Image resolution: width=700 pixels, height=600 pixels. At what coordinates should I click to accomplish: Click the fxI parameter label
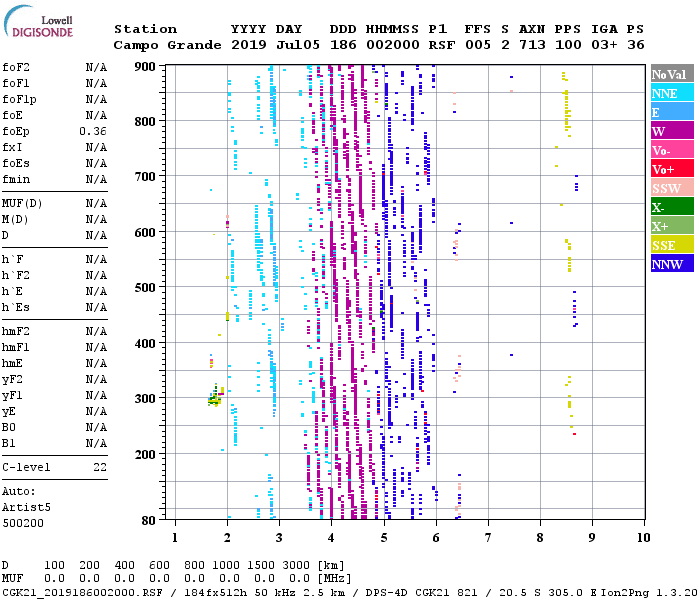click(12, 147)
